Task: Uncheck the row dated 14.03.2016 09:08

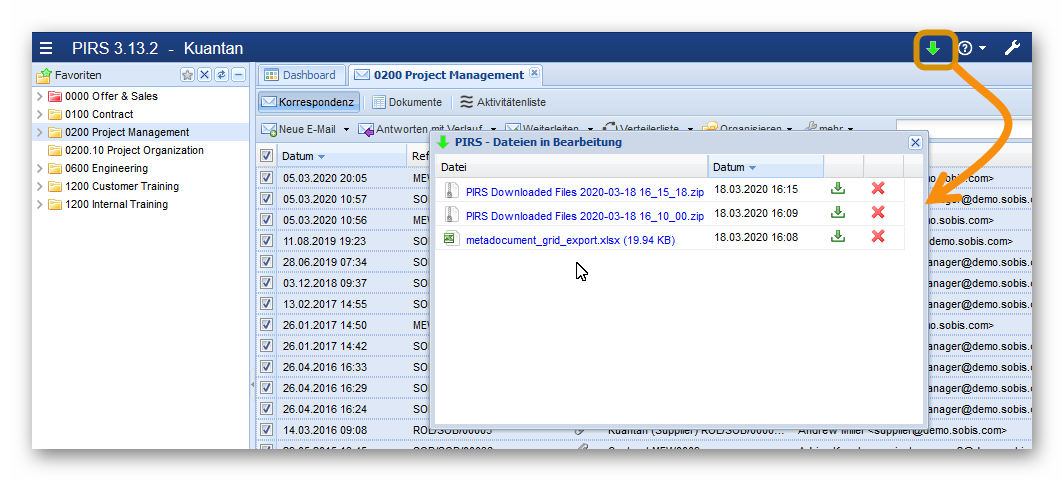Action: coord(267,430)
